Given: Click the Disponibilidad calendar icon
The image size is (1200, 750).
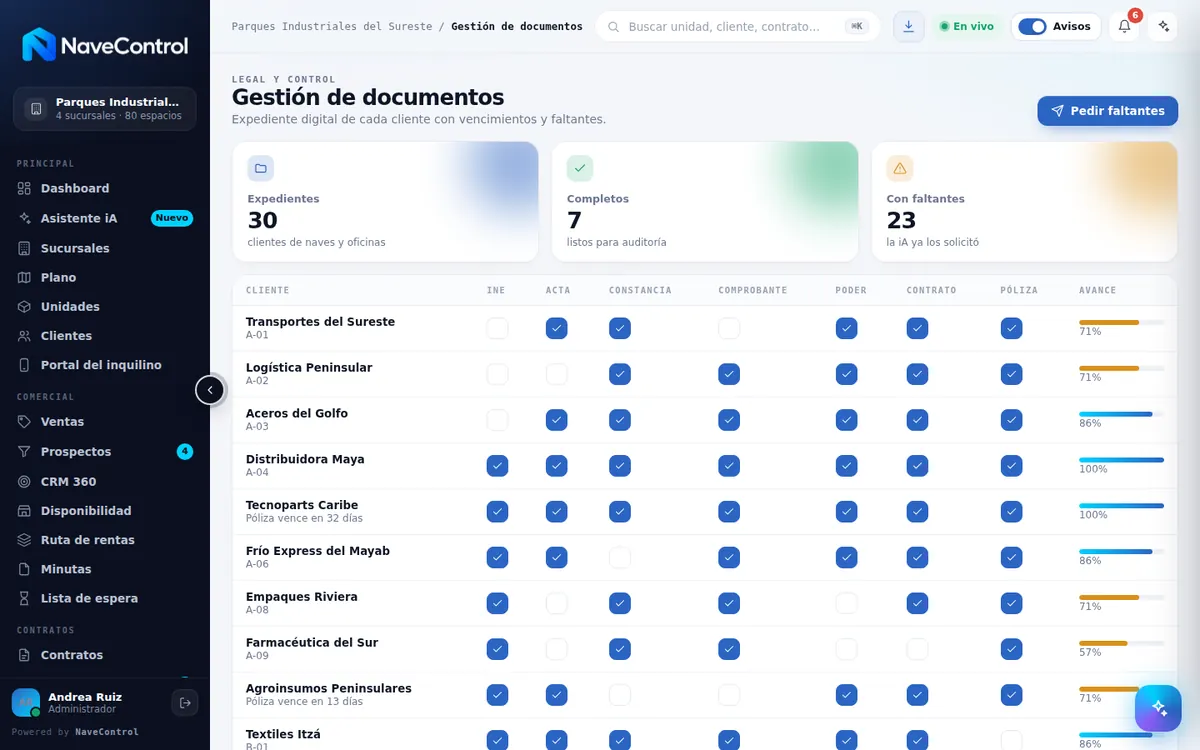Looking at the screenshot, I should [x=25, y=511].
